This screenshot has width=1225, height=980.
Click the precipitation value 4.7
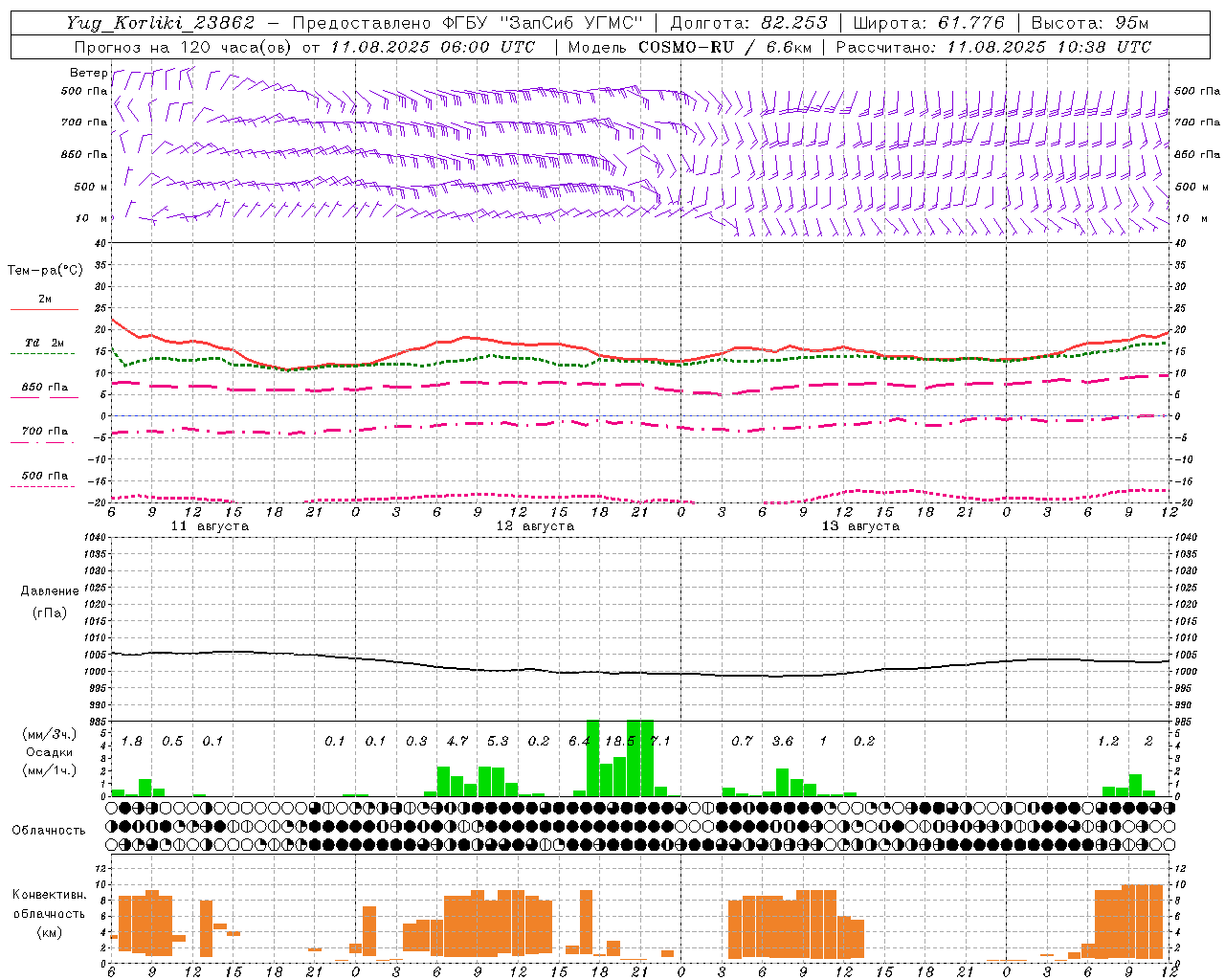tap(457, 741)
